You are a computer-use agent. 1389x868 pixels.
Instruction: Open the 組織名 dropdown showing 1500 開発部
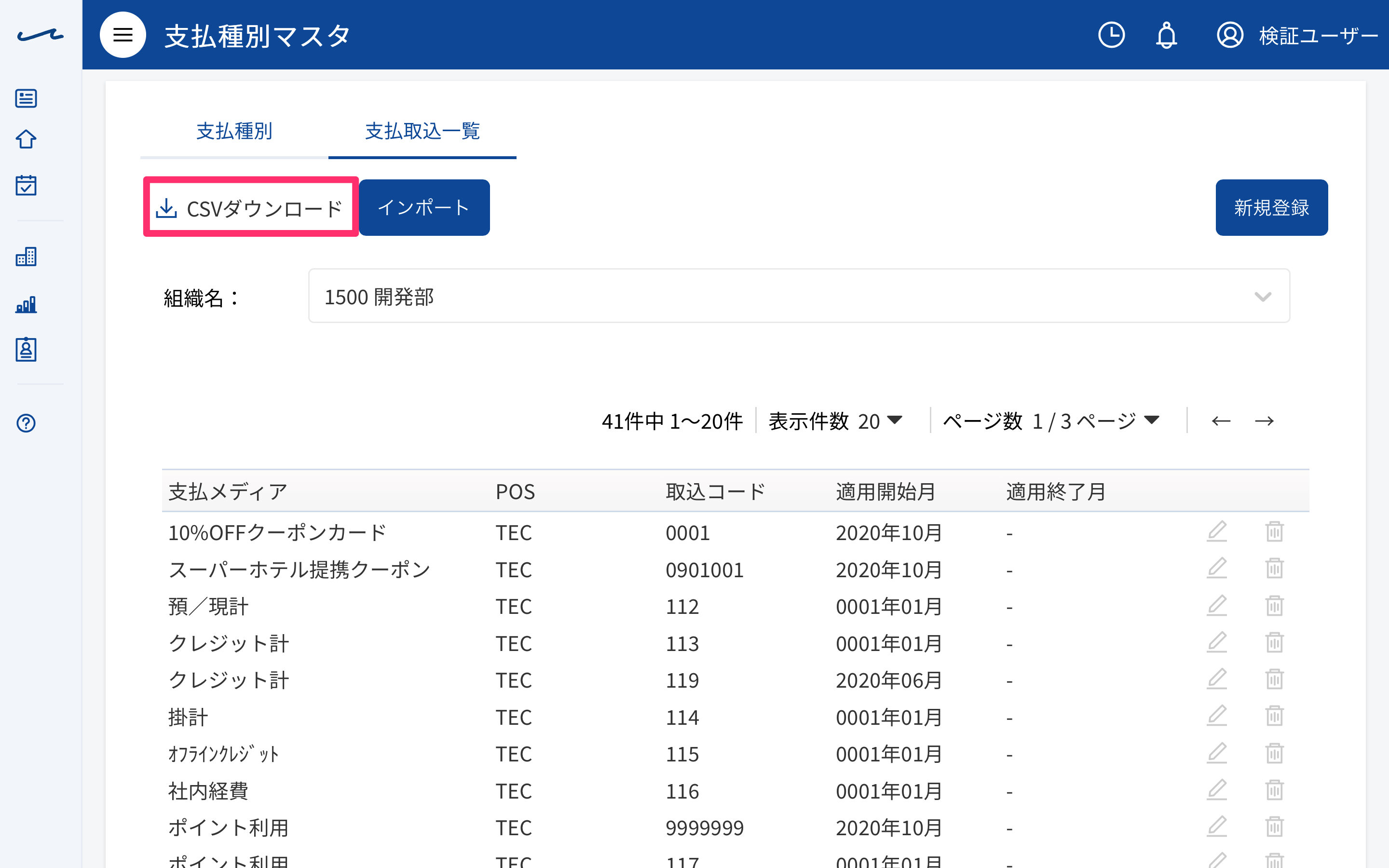click(x=799, y=296)
